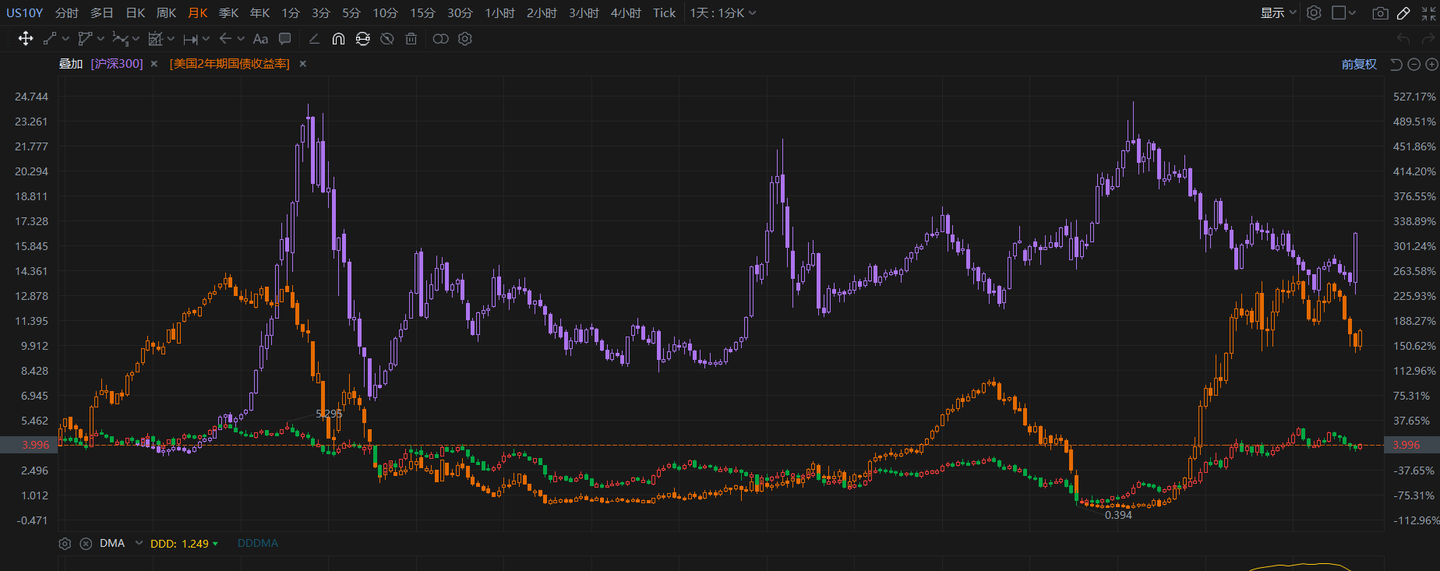Switch to 5分 period
This screenshot has height=571, width=1440.
pos(351,13)
